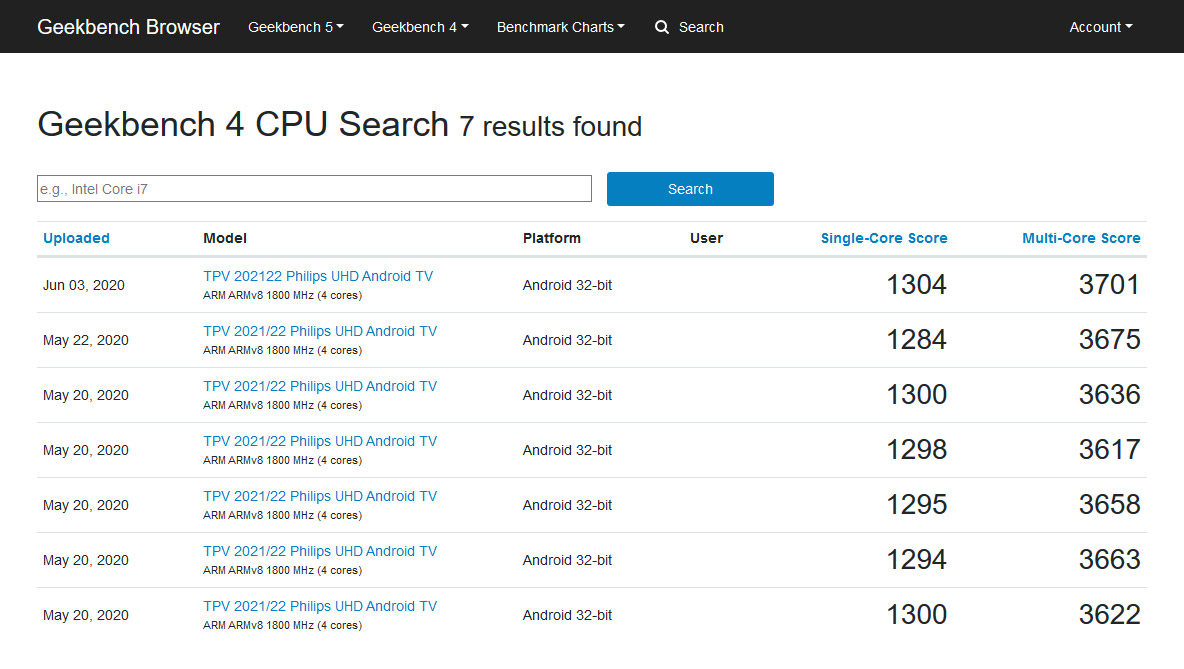Focus the CPU search input field
1184x669 pixels.
click(314, 189)
